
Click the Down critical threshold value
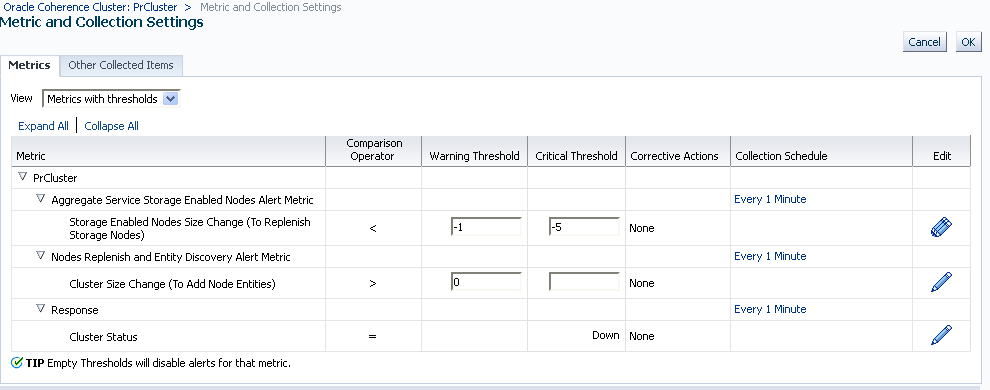point(605,335)
